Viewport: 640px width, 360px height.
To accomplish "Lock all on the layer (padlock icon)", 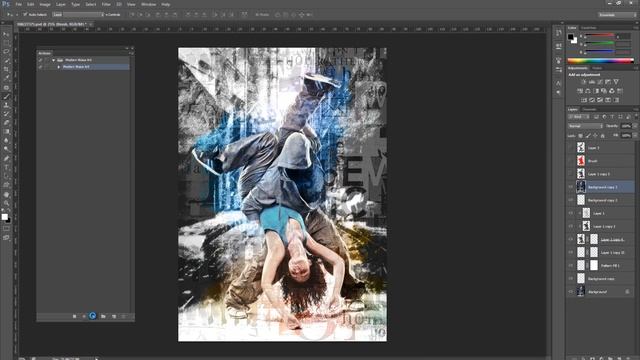I will click(603, 136).
